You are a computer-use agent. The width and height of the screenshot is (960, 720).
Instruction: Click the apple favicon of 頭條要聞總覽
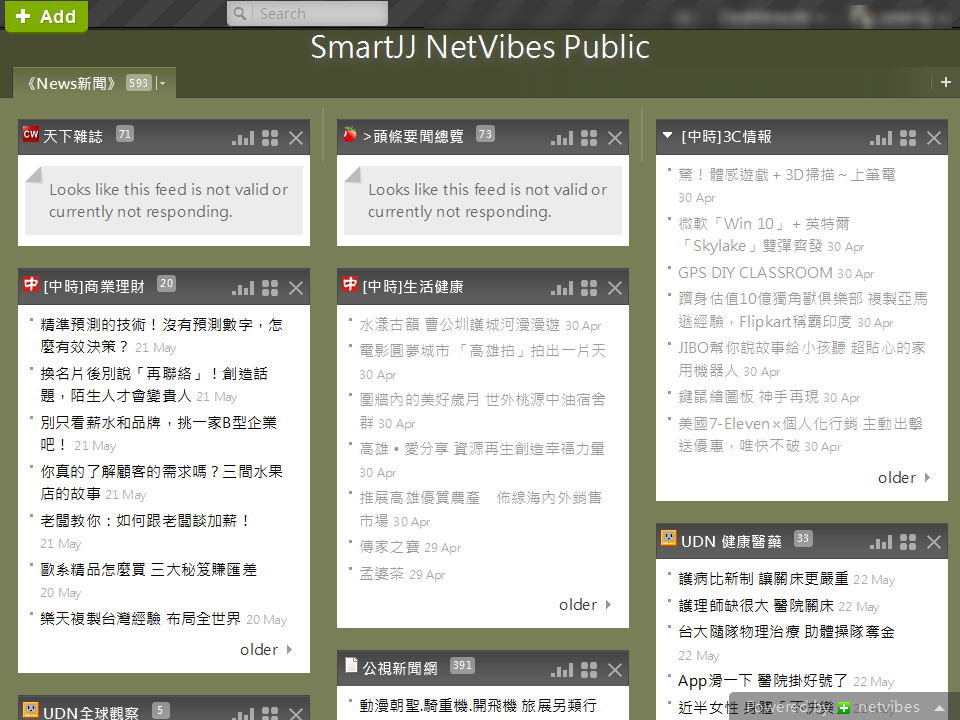coord(350,134)
